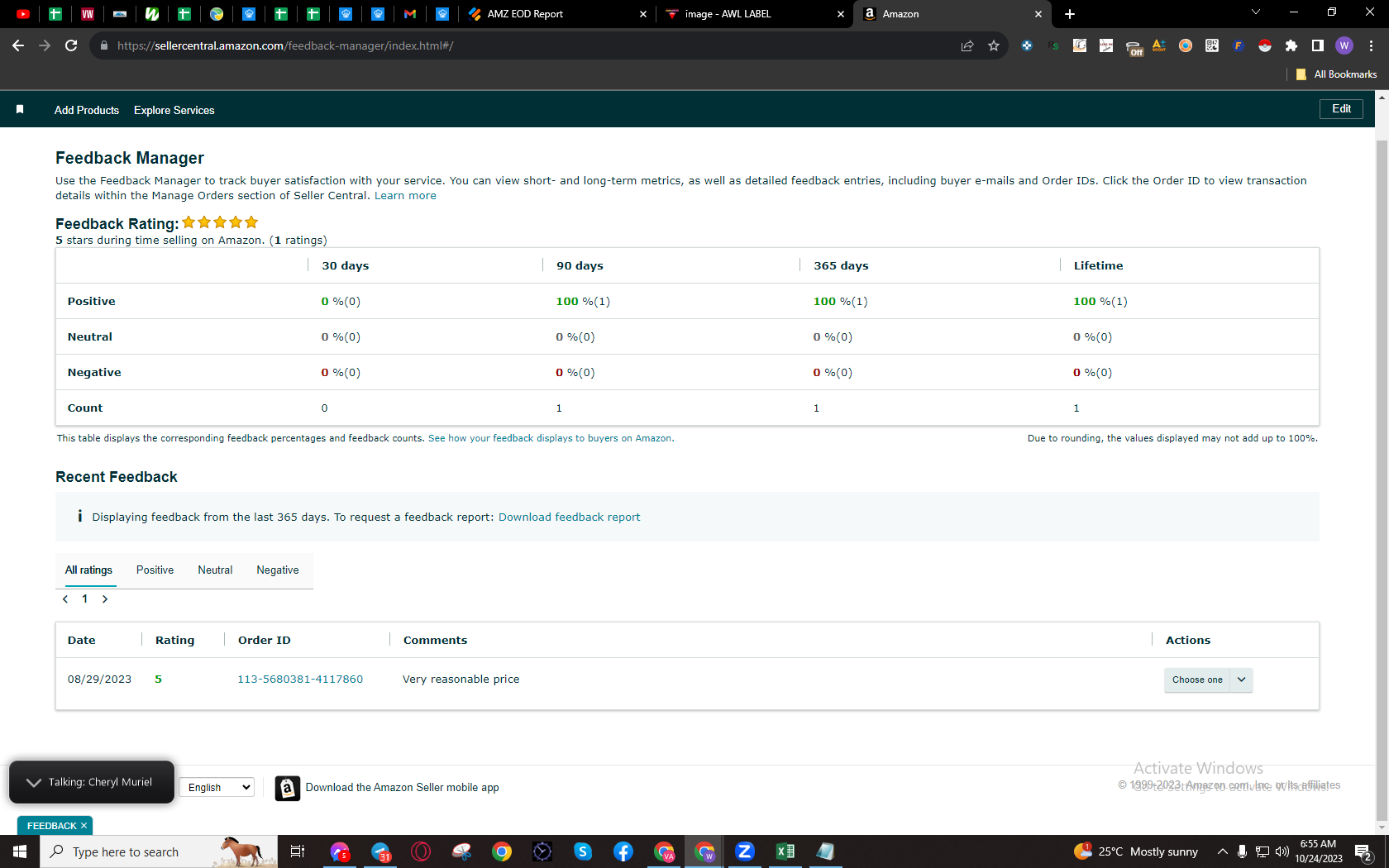
Task: Click the Windows Start button
Action: pos(20,851)
